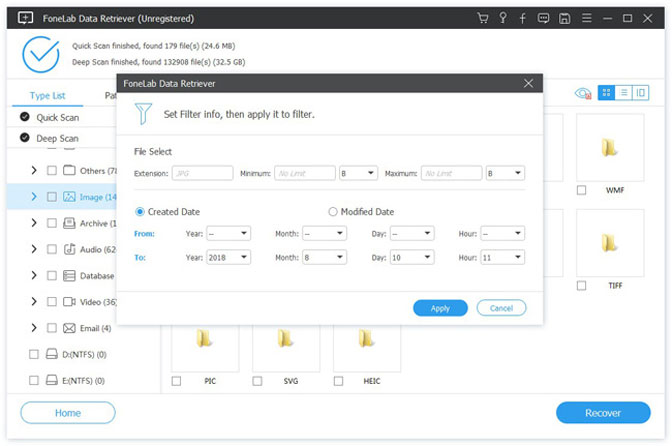This screenshot has height=446, width=672.
Task: Select the Modified Date radio button
Action: pos(333,212)
